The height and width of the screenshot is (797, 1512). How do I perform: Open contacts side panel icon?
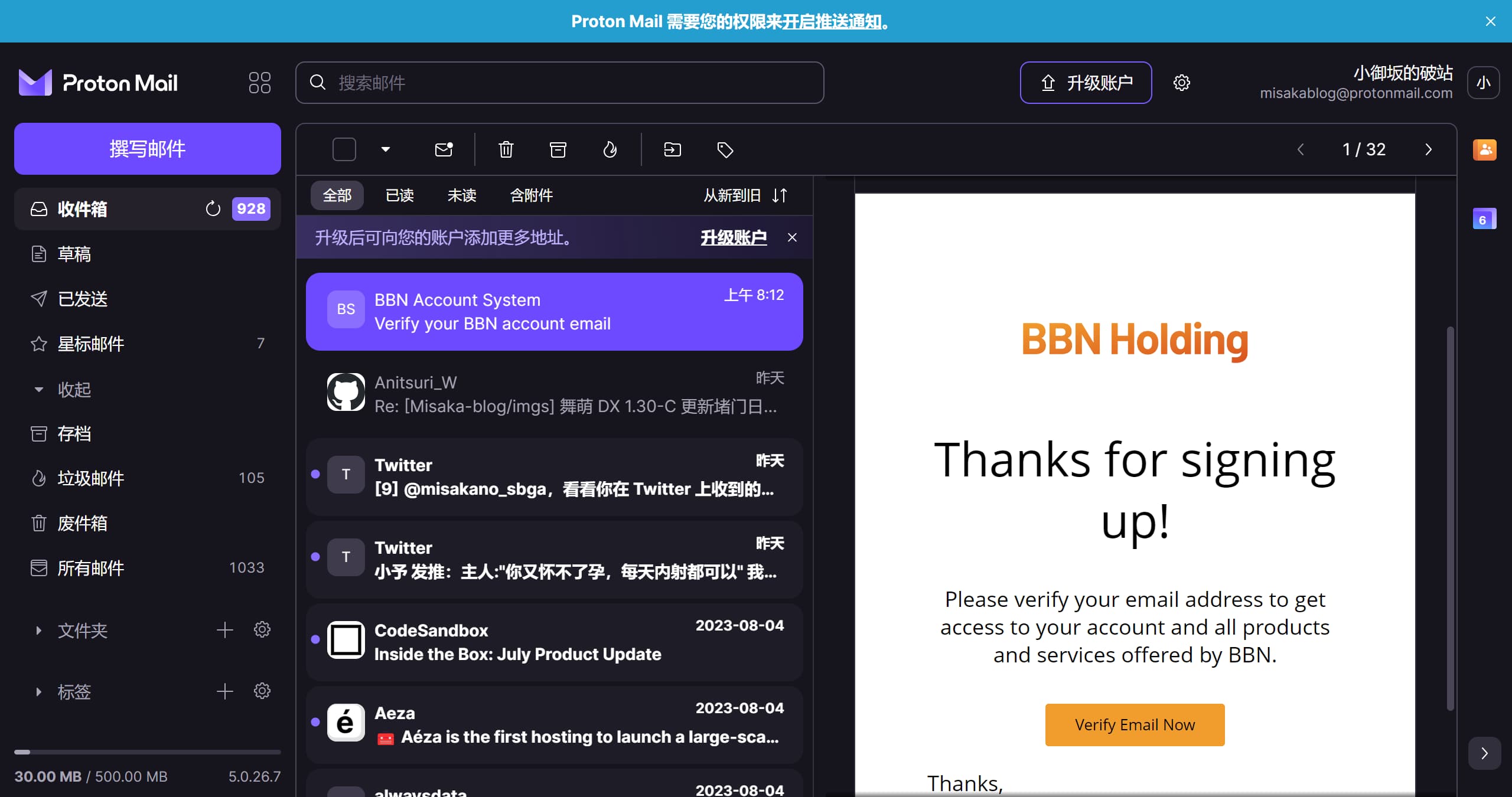coord(1484,149)
